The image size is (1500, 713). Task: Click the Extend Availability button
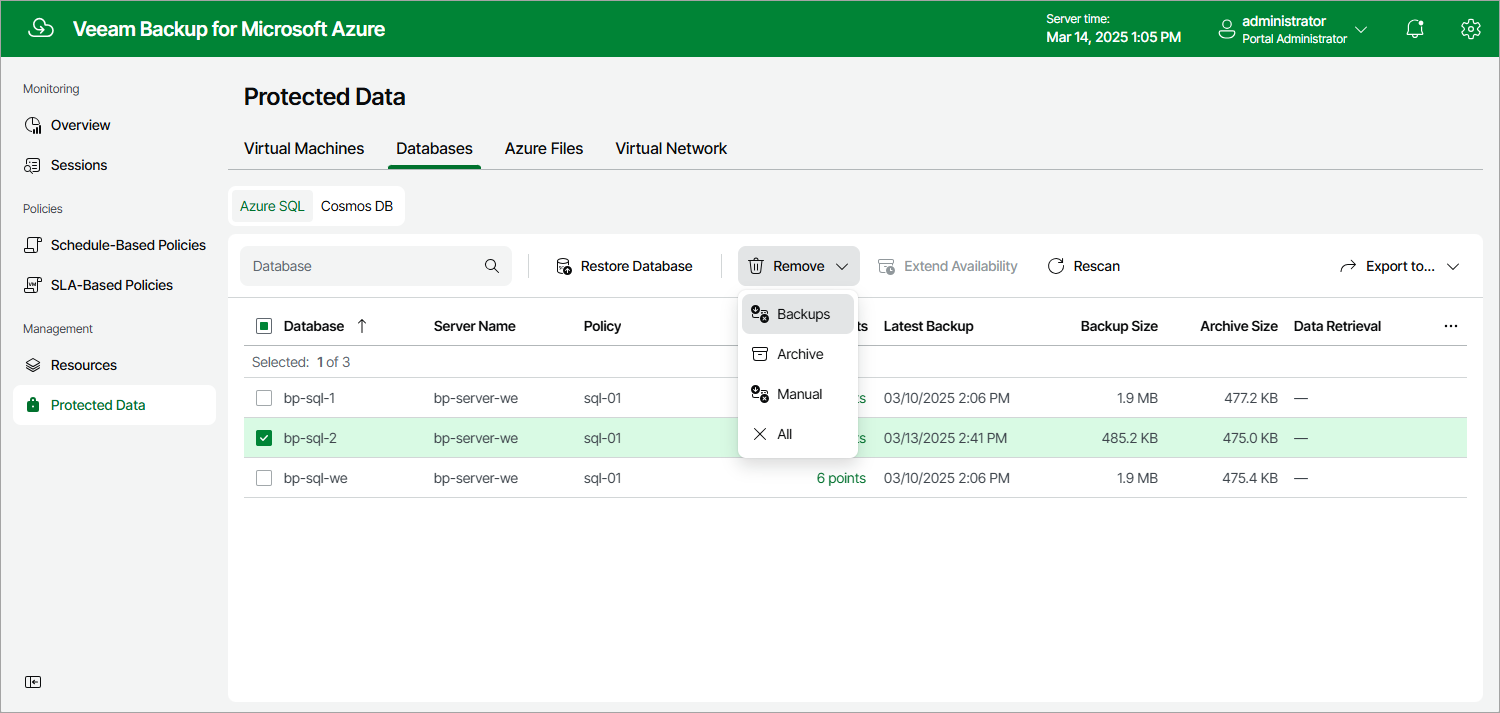pyautogui.click(x=948, y=266)
